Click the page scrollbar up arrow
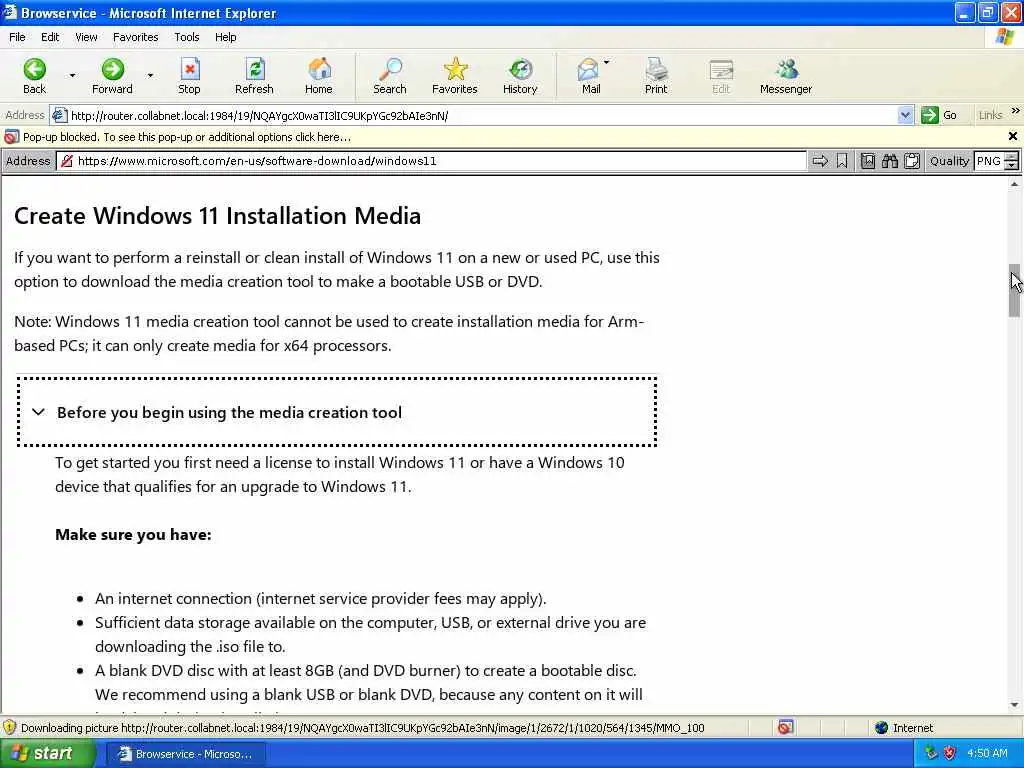Viewport: 1024px width, 768px height. tap(1014, 185)
